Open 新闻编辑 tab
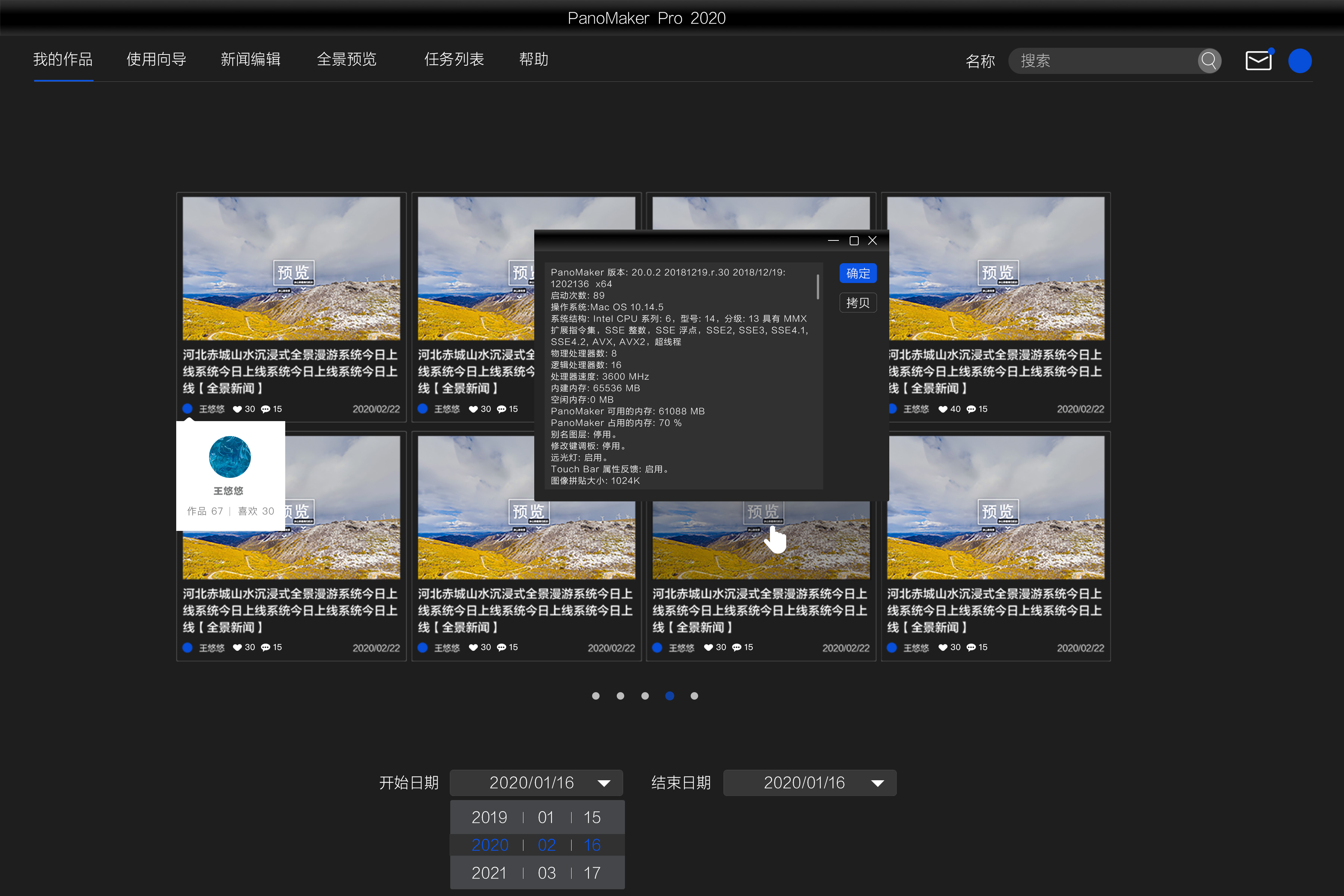This screenshot has height=896, width=1344. 250,59
